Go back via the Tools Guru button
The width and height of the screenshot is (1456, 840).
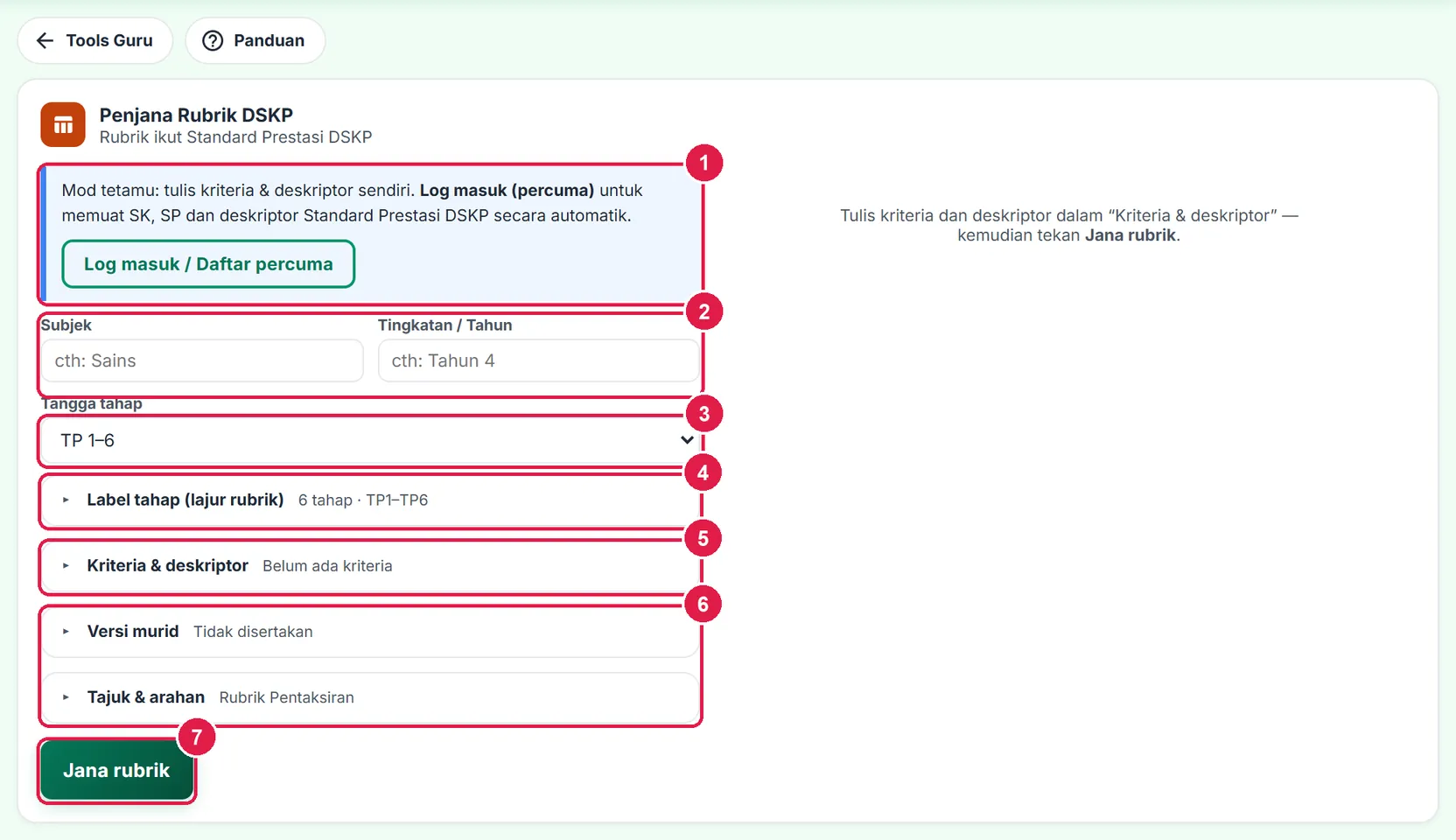coord(95,40)
